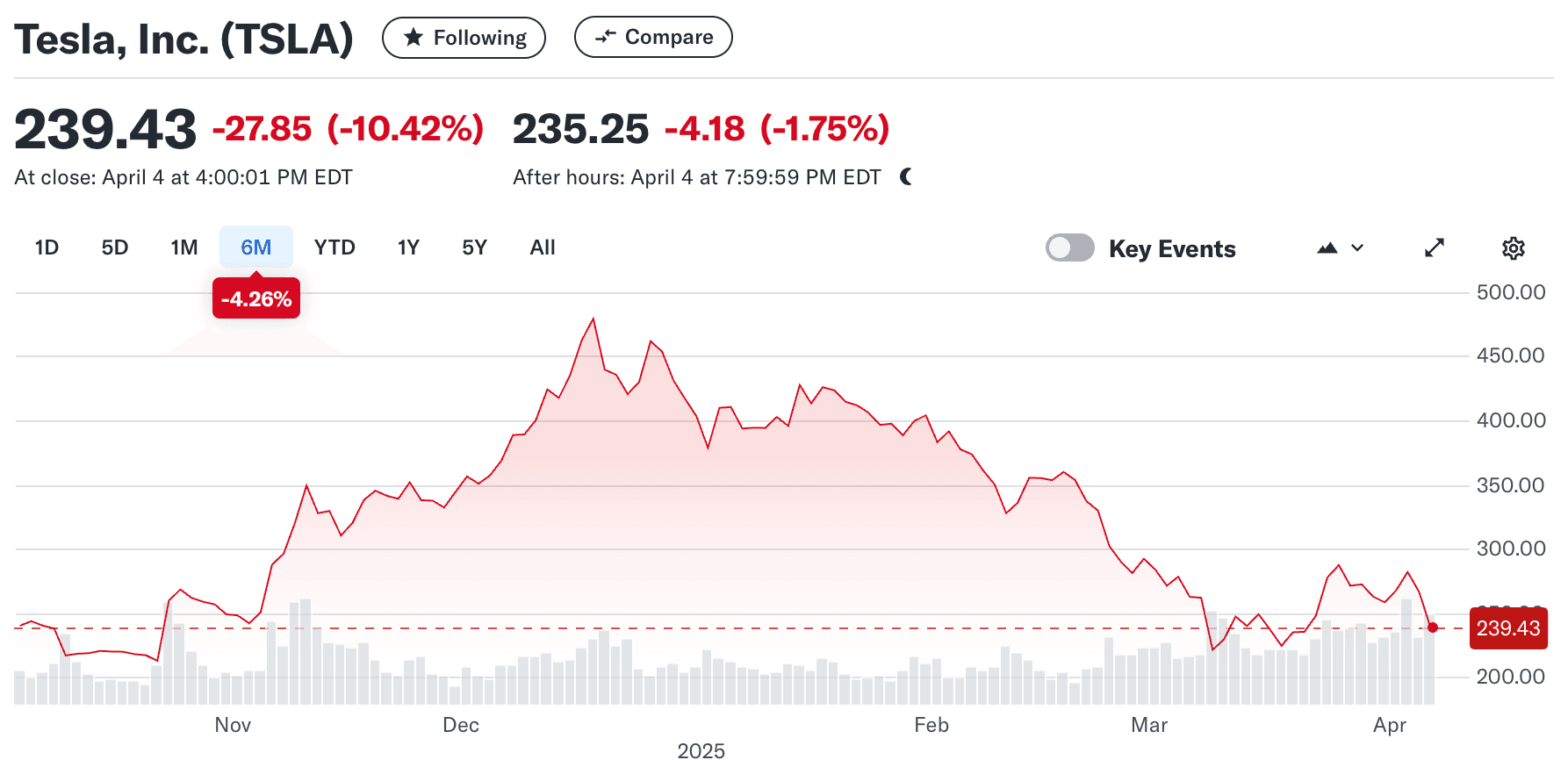Click the Compare button
The height and width of the screenshot is (760, 1568).
click(x=653, y=37)
